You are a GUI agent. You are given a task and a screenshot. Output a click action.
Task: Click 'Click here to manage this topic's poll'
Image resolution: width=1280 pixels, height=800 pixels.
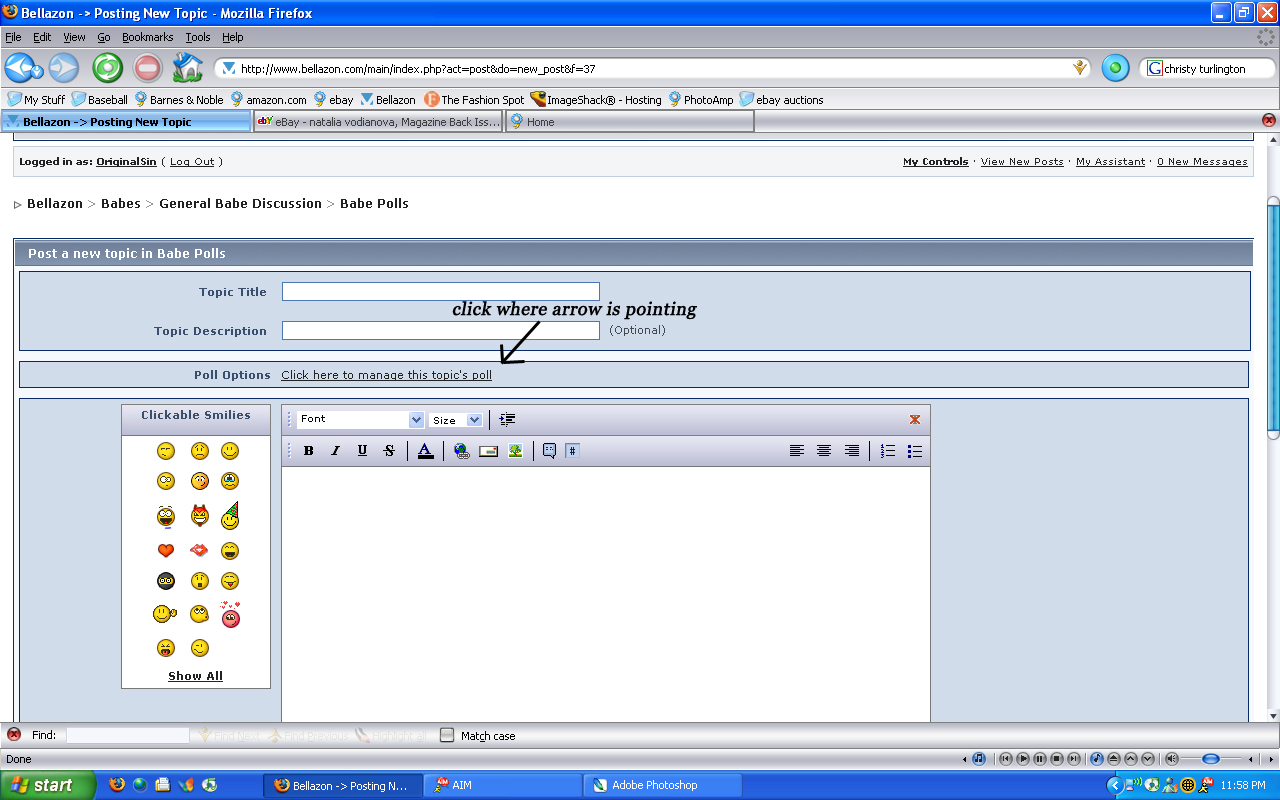[x=386, y=375]
